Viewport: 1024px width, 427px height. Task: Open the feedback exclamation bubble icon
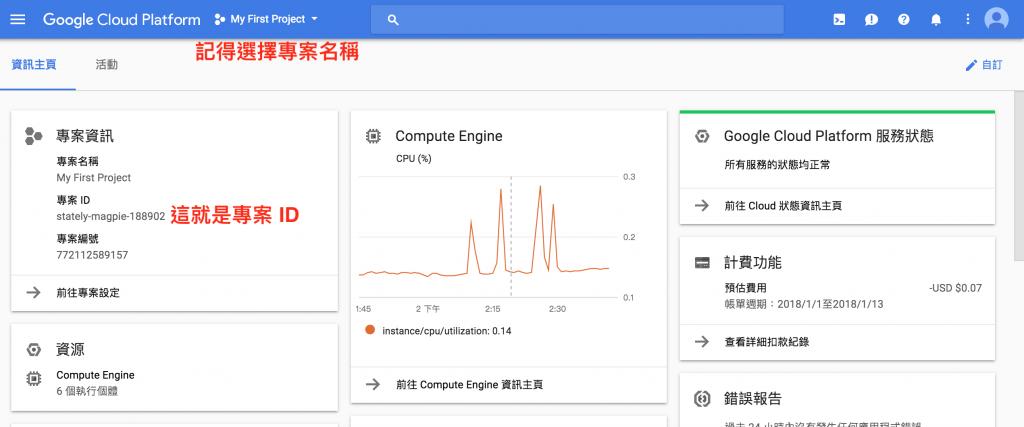point(871,20)
